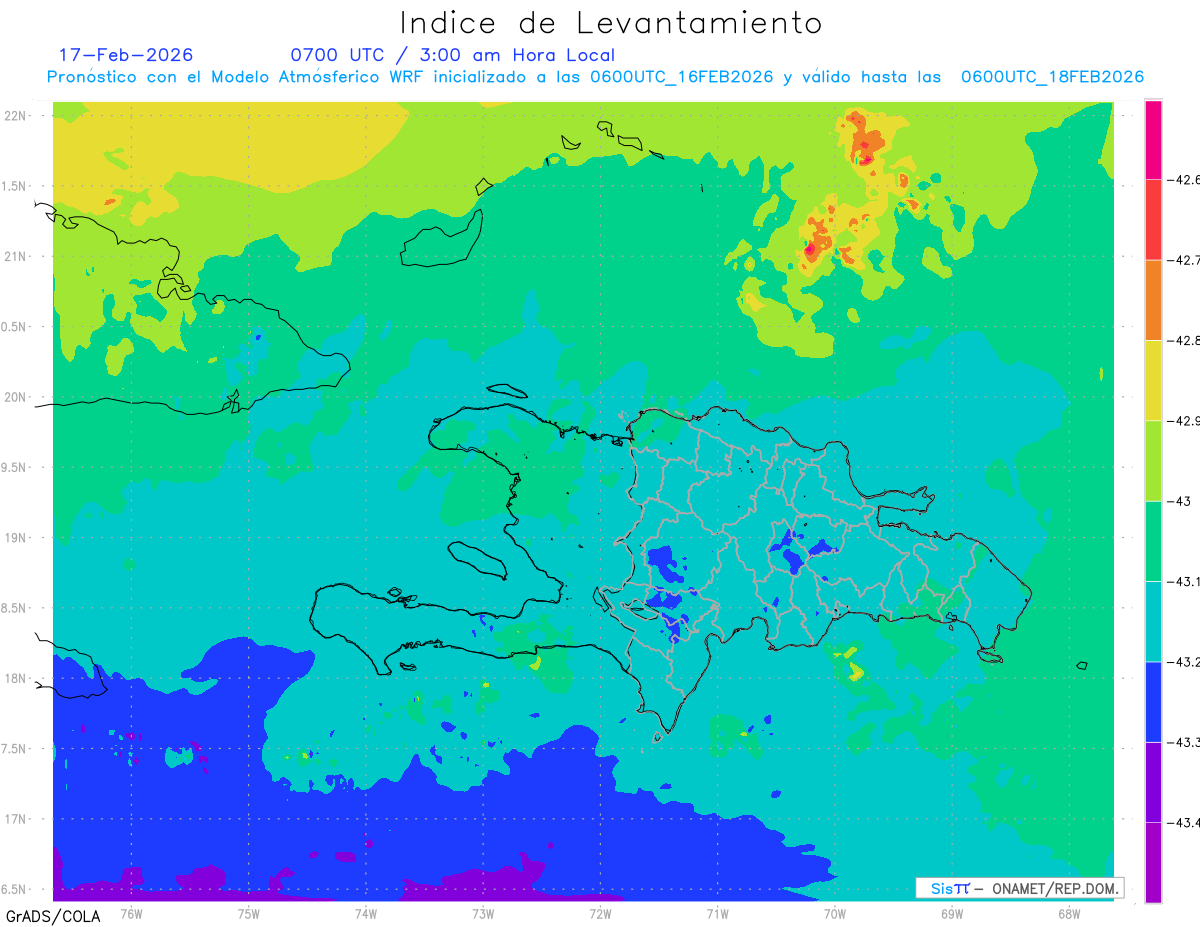Click the '-43.2' color bar value
The image size is (1200, 927).
(1183, 661)
